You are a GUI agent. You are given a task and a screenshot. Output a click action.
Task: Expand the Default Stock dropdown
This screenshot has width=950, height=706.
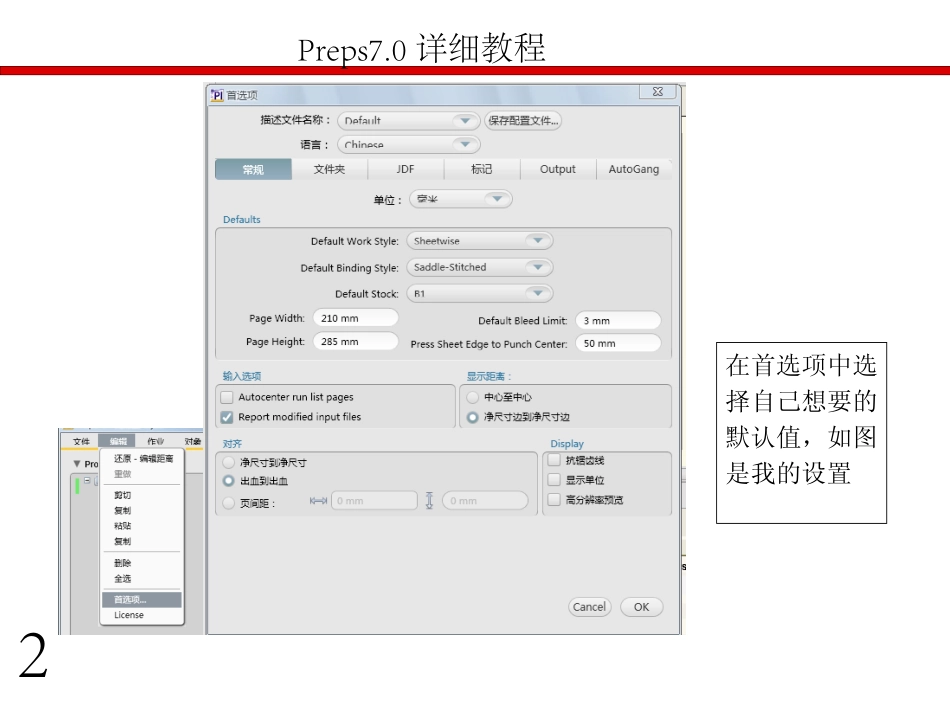click(479, 293)
